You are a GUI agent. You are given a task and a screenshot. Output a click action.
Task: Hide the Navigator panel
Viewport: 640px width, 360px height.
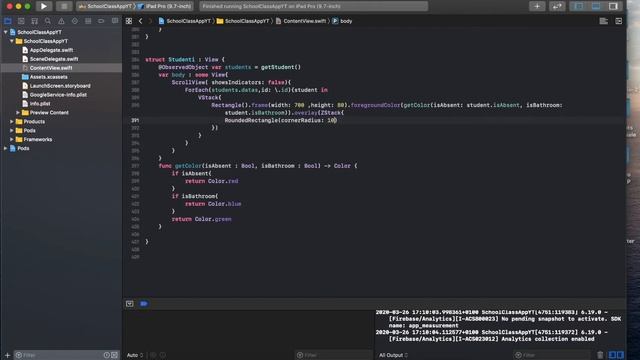pos(579,6)
